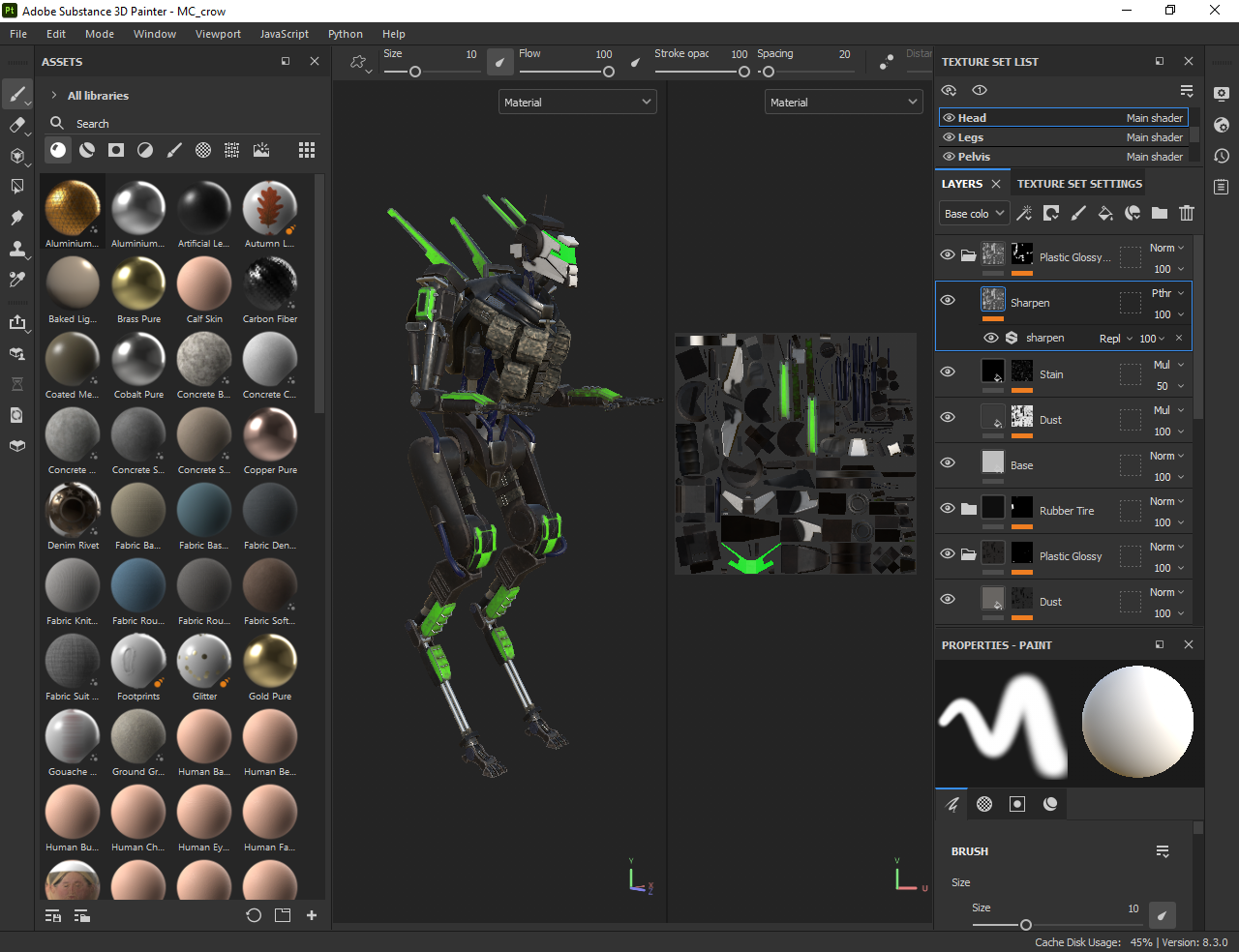This screenshot has height=952, width=1239.
Task: Expand the All libraries tree
Action: tap(54, 96)
